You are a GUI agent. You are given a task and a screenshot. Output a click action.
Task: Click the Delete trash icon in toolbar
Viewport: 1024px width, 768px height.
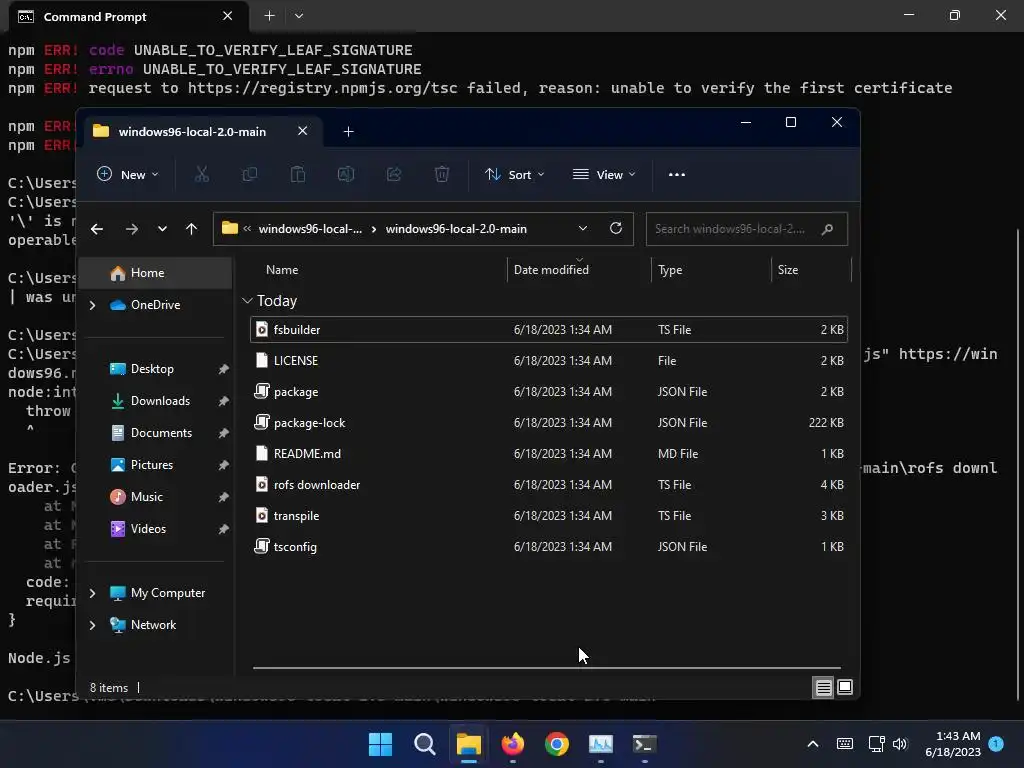point(442,174)
